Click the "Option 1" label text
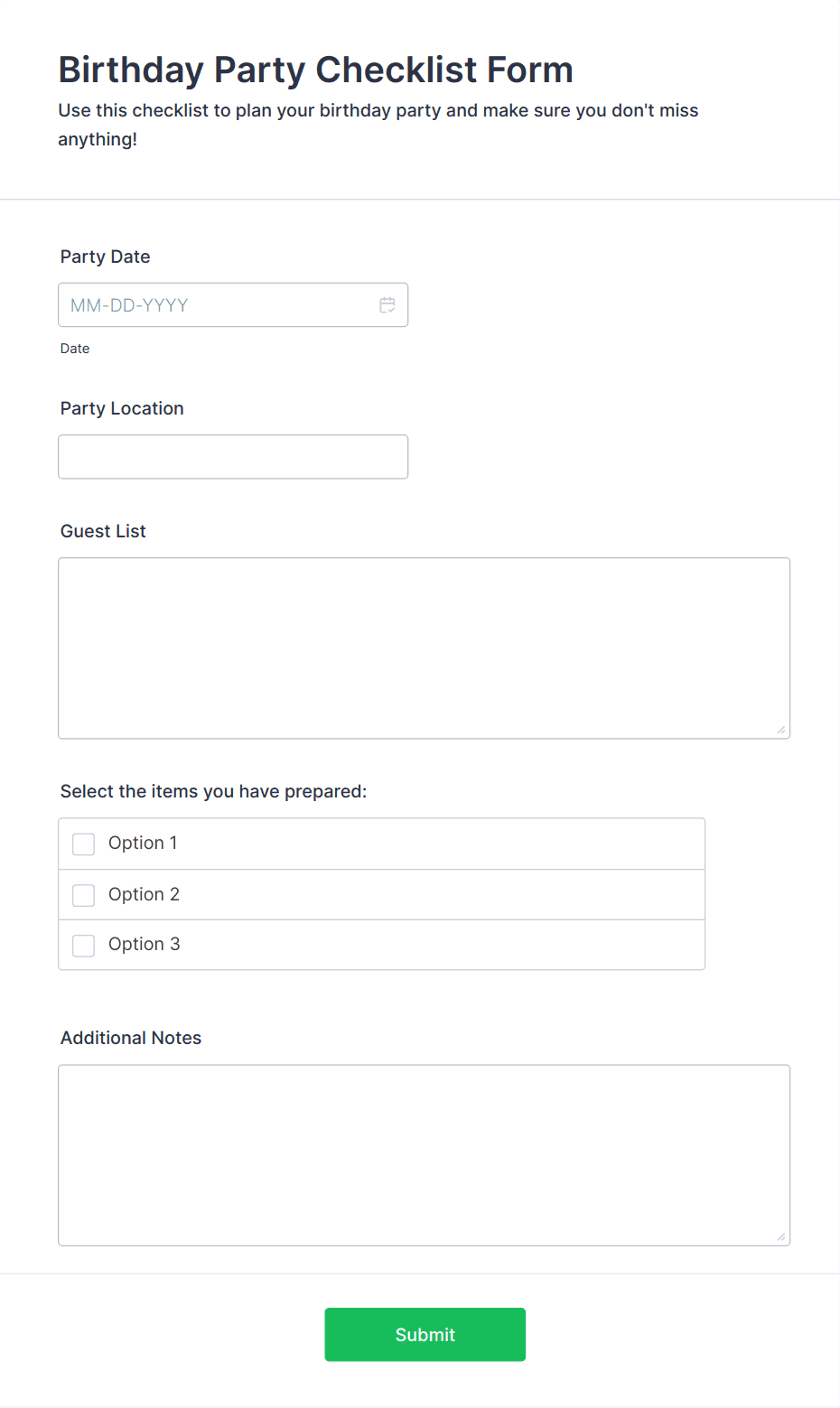Viewport: 840px width, 1408px height. [x=143, y=843]
